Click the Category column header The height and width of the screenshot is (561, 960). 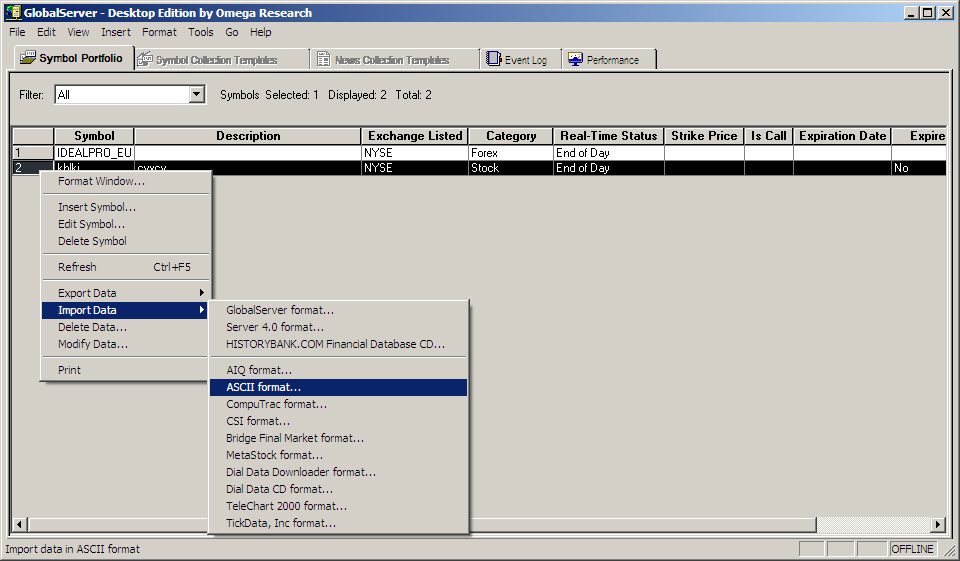pos(511,136)
